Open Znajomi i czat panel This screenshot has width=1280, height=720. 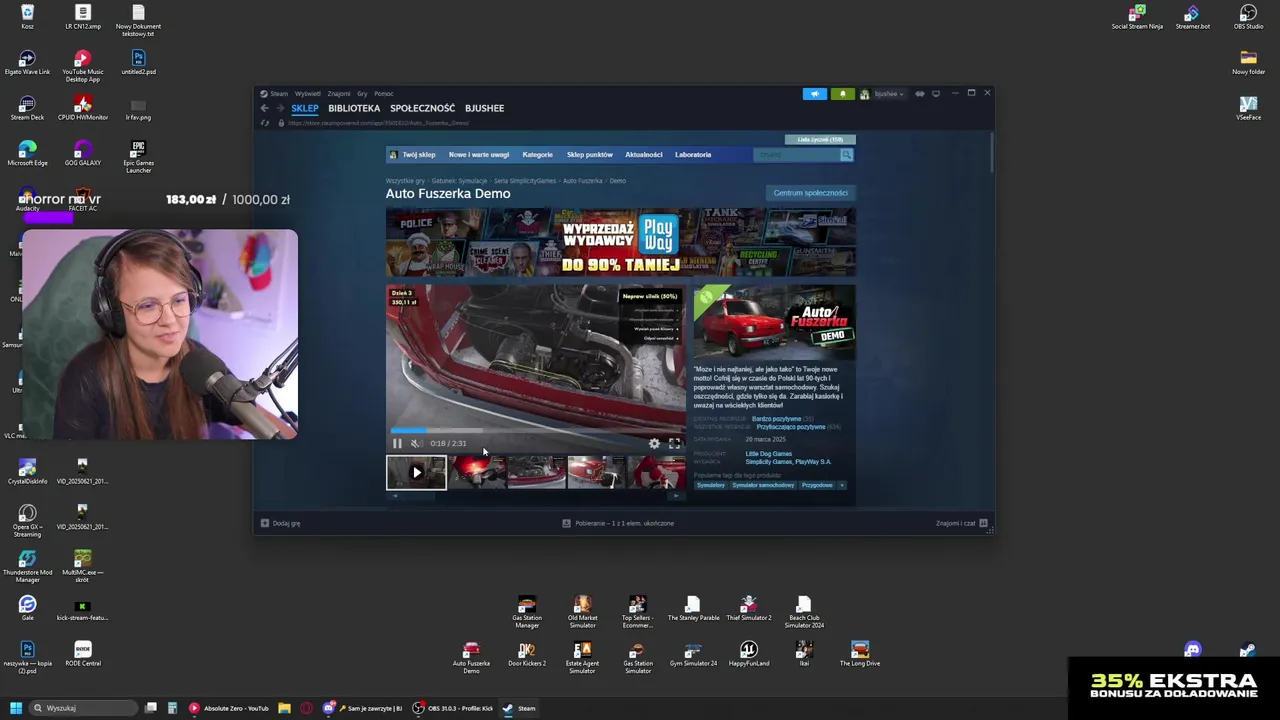point(962,523)
